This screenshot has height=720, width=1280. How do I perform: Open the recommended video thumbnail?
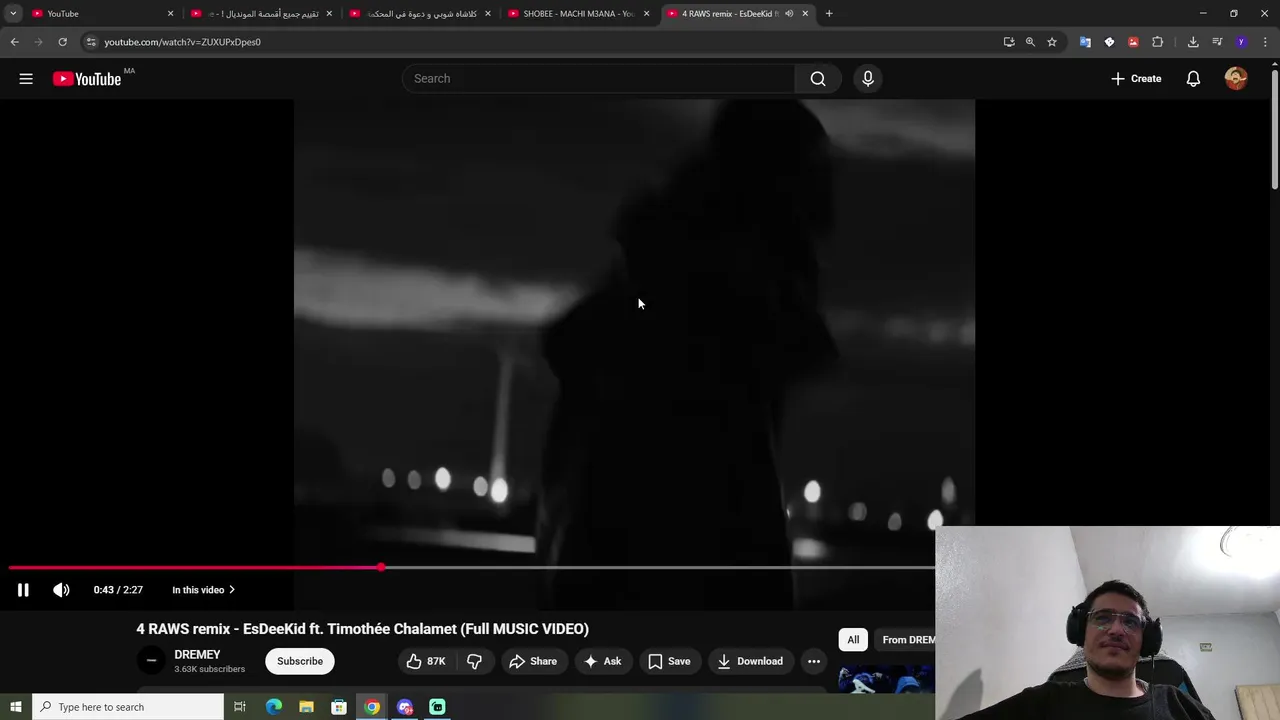click(x=886, y=678)
